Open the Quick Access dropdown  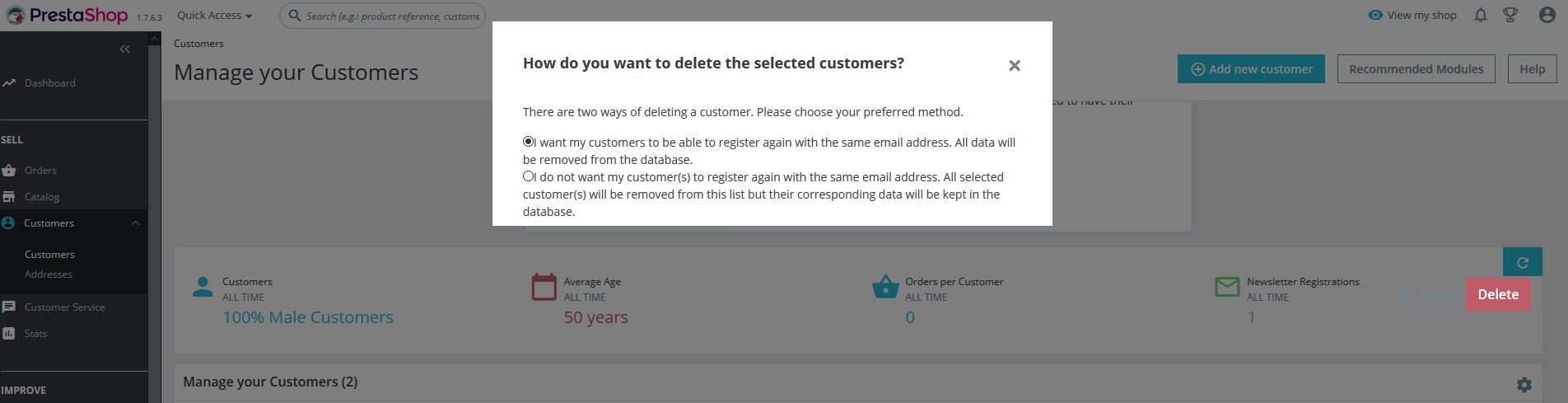(x=214, y=15)
